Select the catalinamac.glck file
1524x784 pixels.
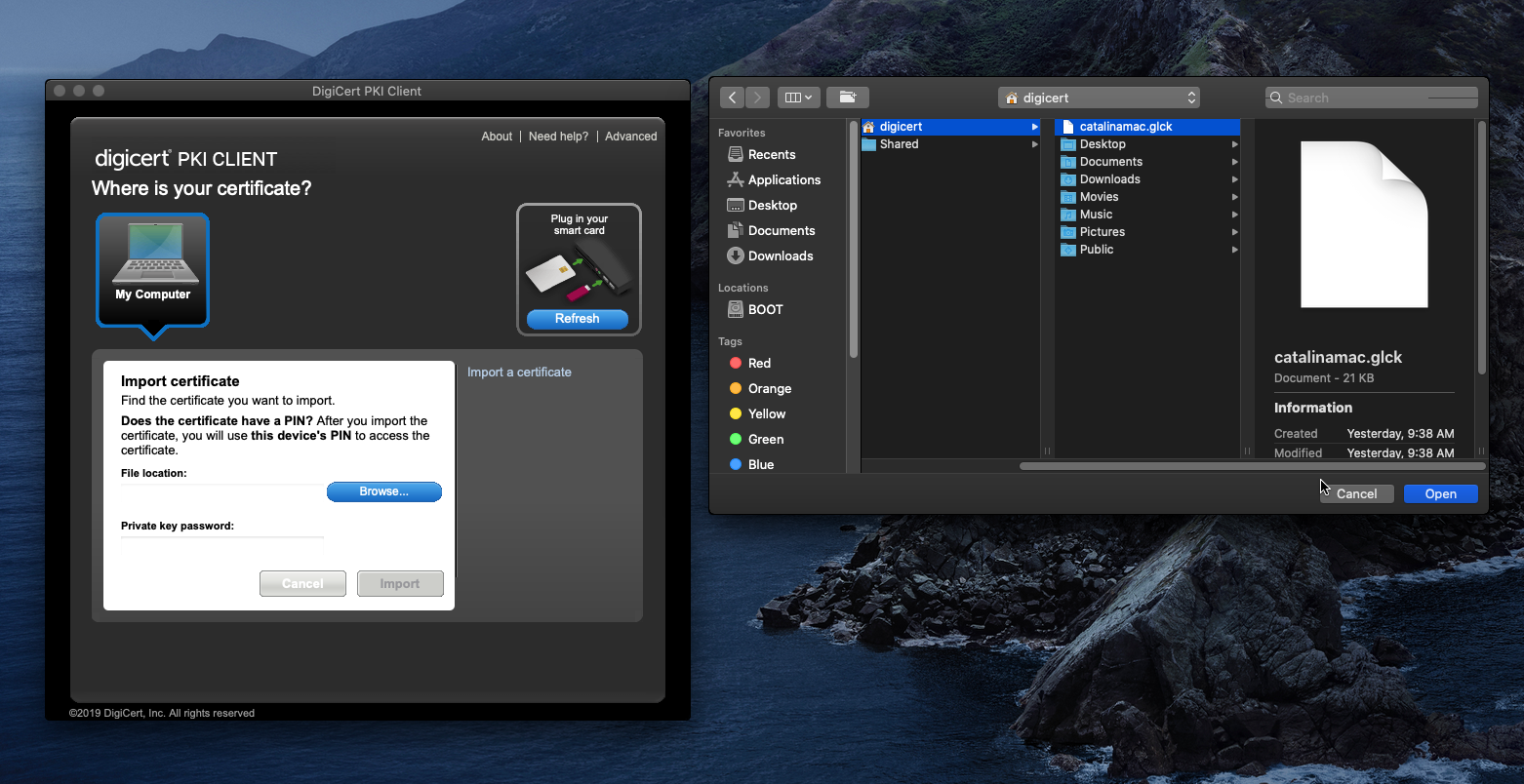1147,127
